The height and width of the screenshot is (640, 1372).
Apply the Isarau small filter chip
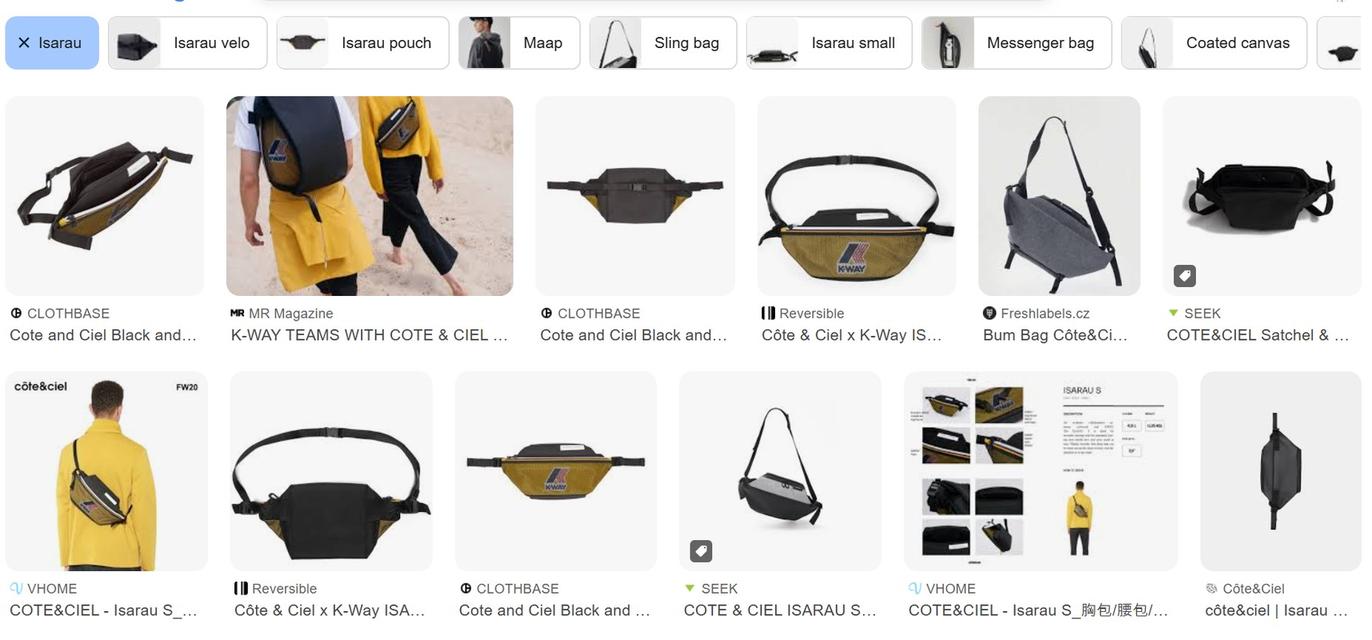[x=829, y=43]
